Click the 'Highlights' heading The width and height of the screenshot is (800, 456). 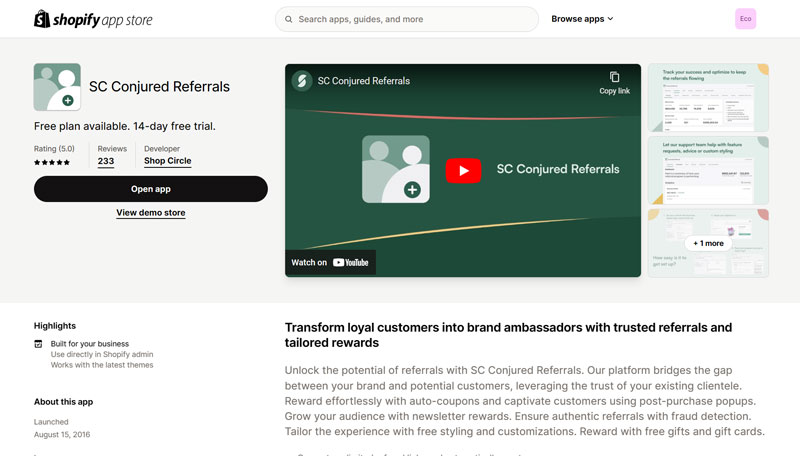55,325
